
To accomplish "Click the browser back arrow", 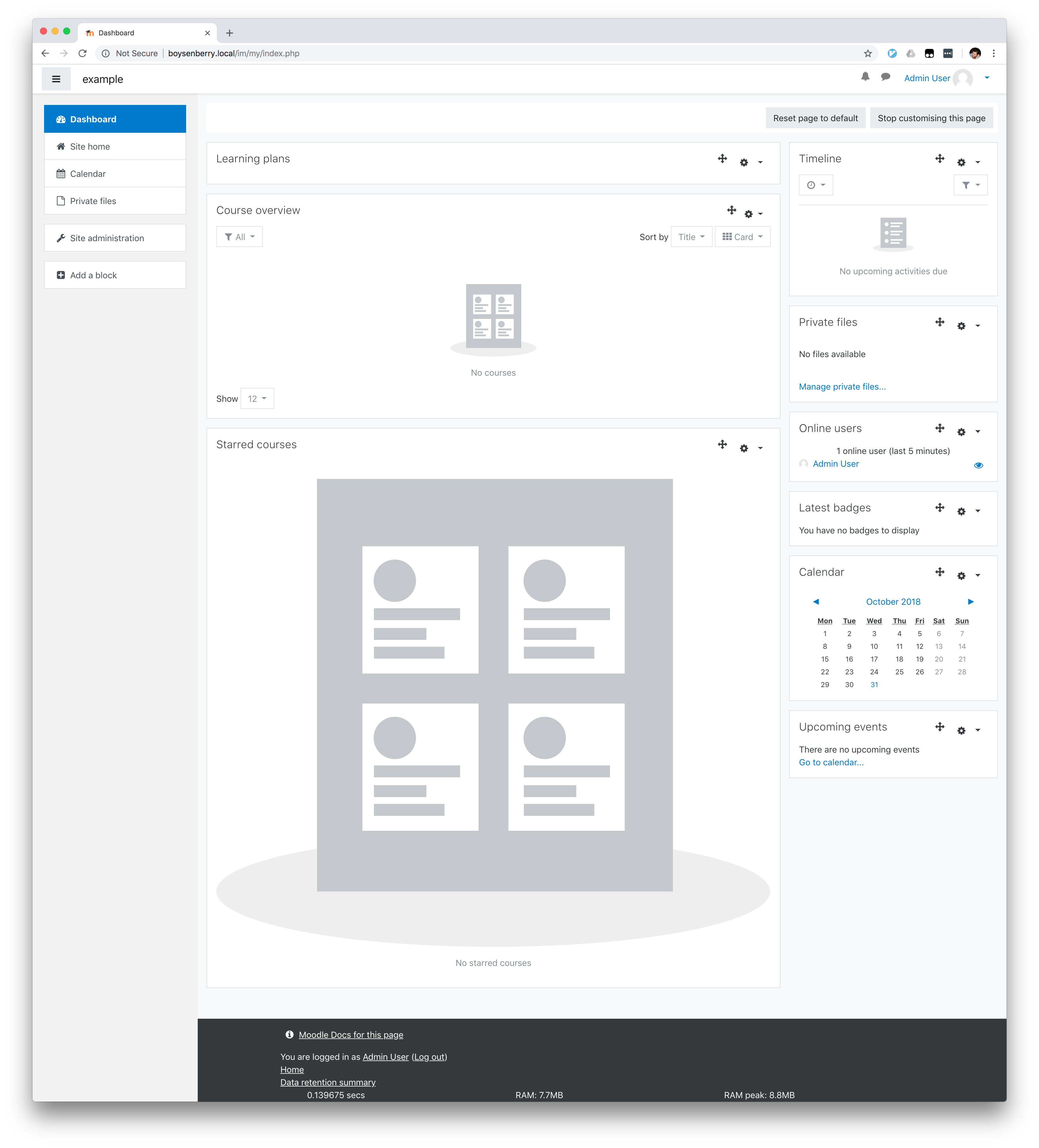I will tap(46, 54).
